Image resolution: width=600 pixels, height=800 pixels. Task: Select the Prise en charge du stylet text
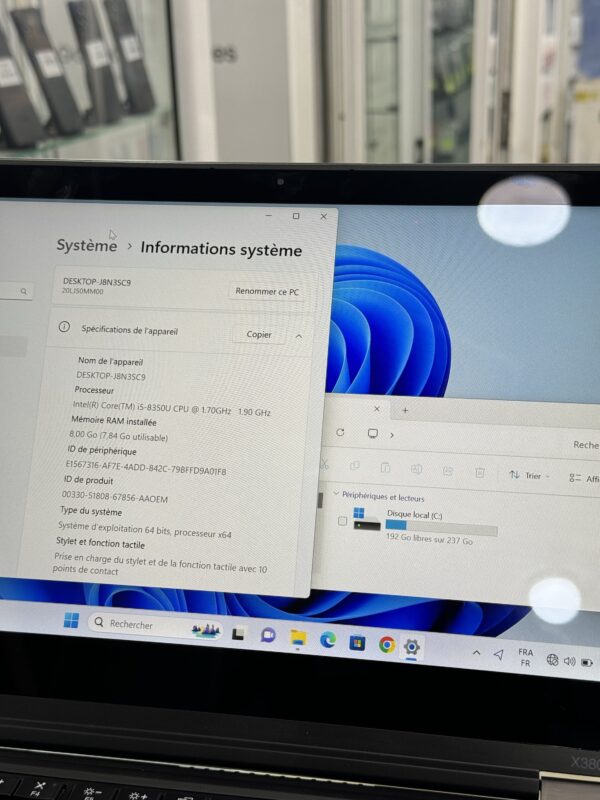160,565
